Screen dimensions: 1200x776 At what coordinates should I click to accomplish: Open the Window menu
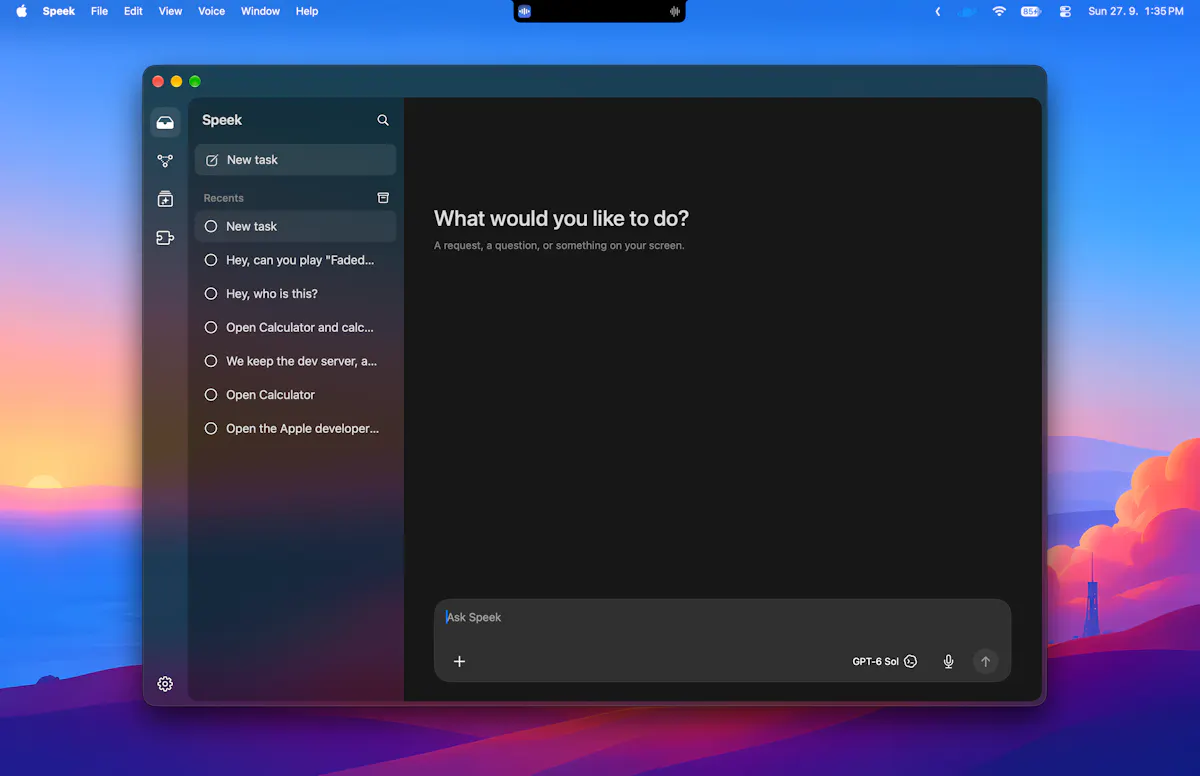[260, 11]
